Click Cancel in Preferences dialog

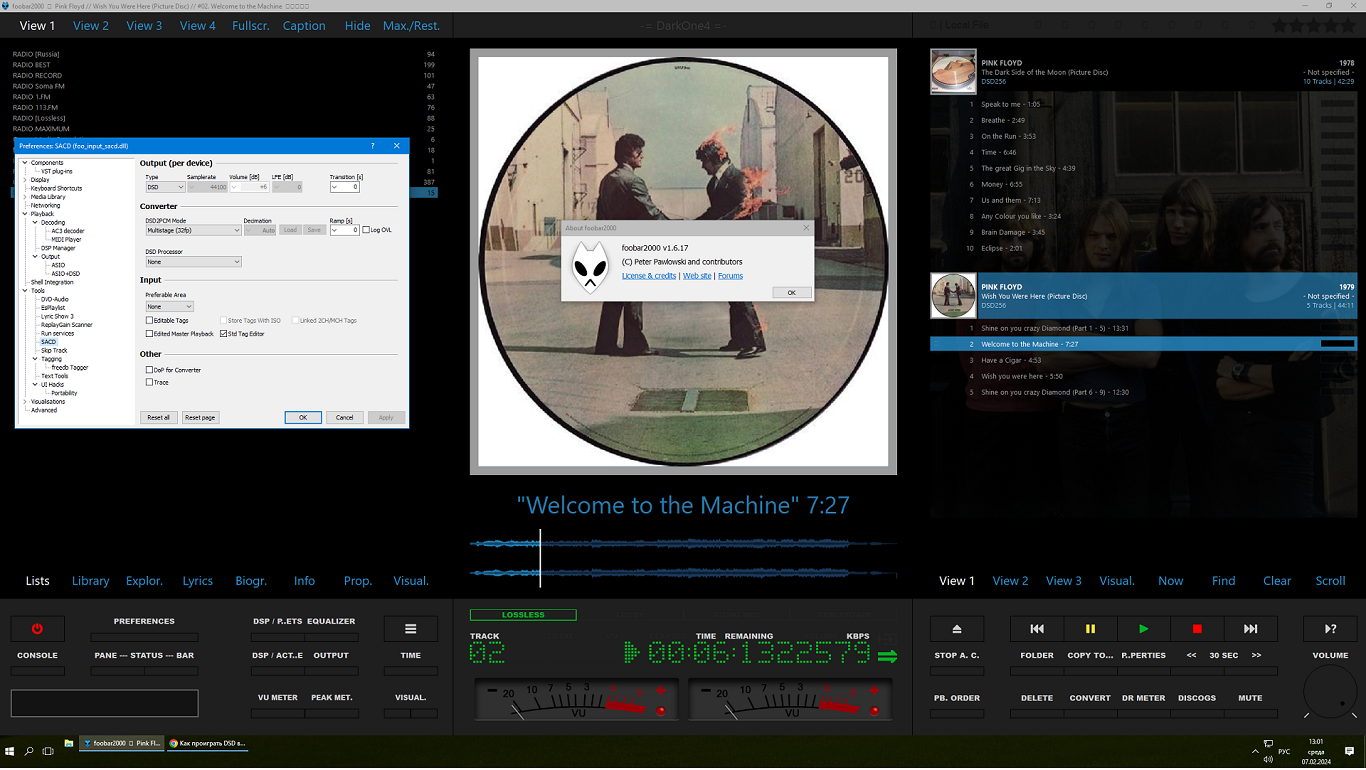coord(344,417)
